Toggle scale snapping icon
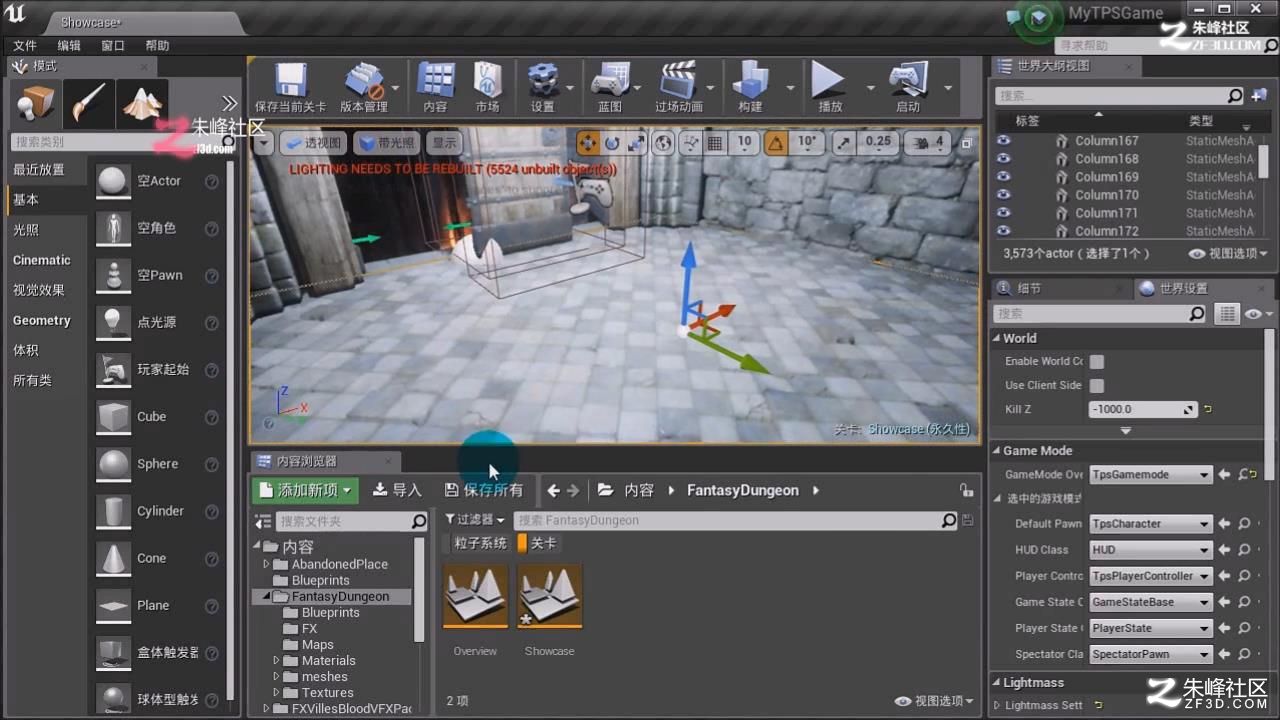 click(x=843, y=143)
